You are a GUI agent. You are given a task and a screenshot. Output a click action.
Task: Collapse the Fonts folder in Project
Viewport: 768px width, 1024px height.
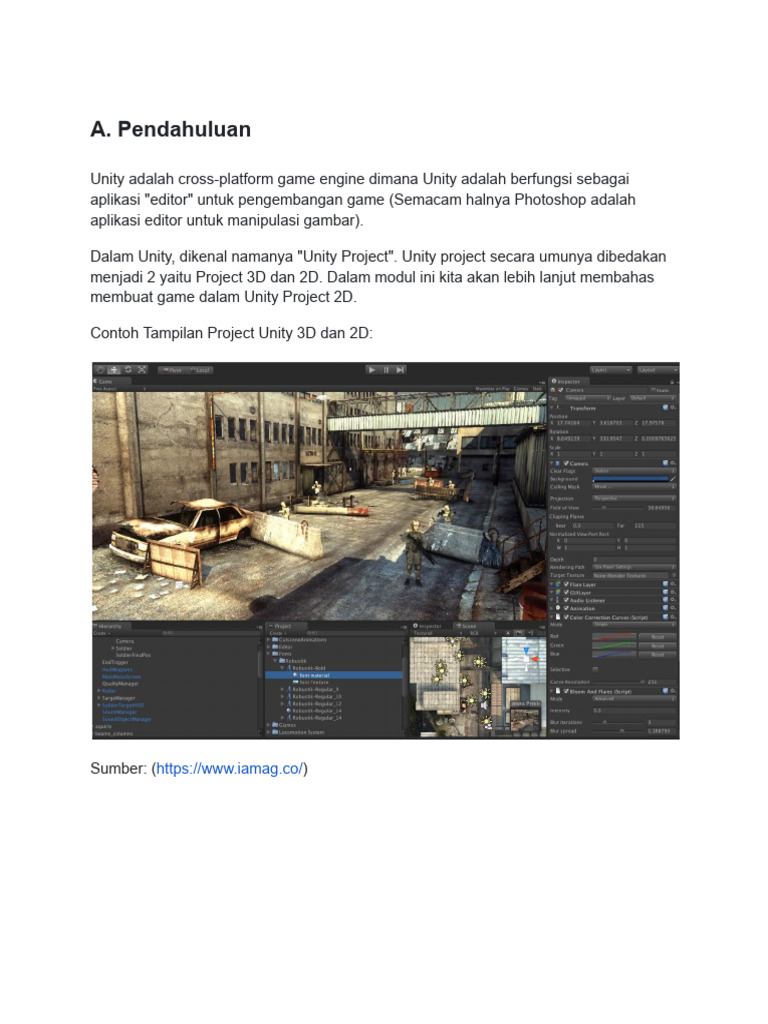268,654
